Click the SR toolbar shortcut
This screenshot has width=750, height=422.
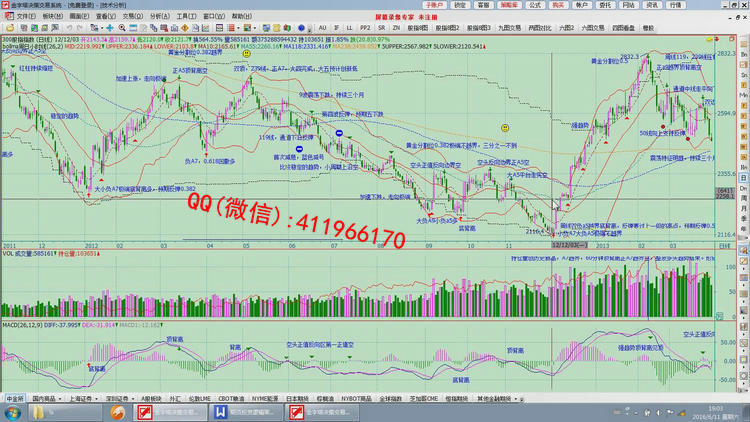[x=382, y=28]
